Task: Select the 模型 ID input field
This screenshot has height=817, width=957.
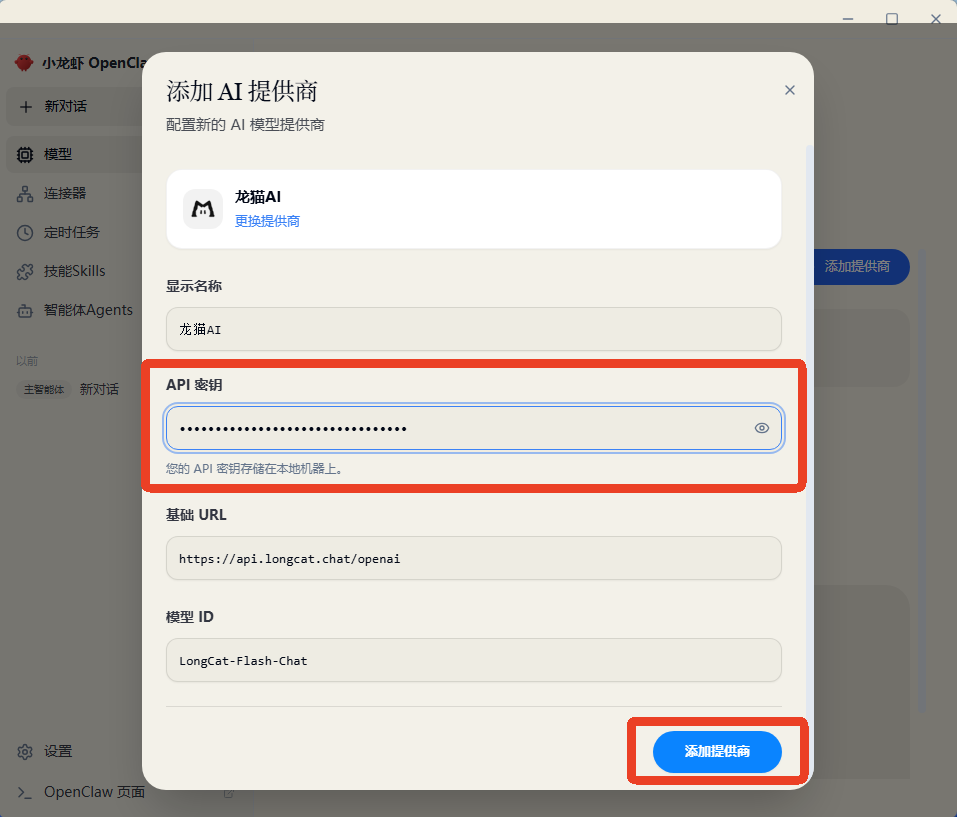Action: (x=473, y=660)
